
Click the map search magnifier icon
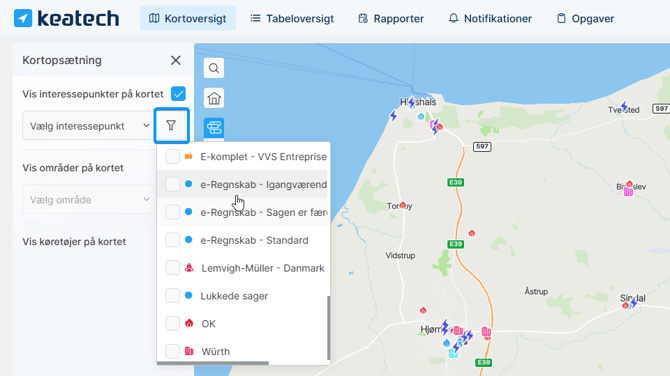tap(214, 68)
